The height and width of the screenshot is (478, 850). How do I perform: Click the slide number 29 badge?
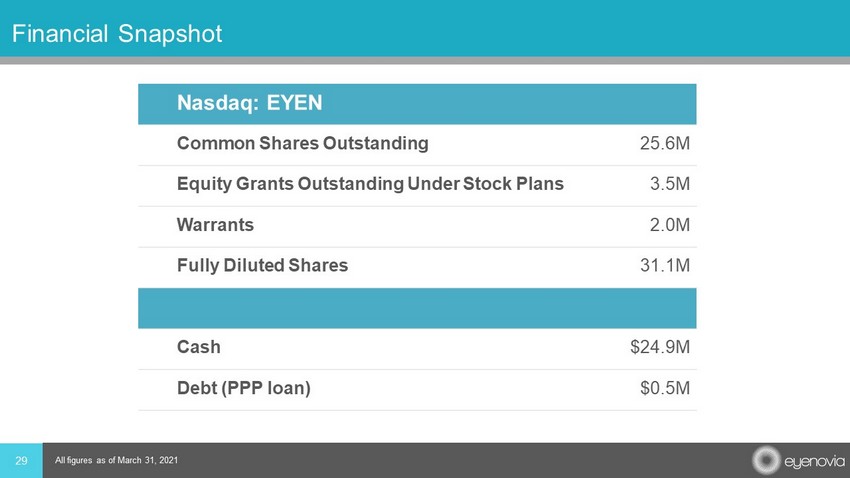pos(21,460)
